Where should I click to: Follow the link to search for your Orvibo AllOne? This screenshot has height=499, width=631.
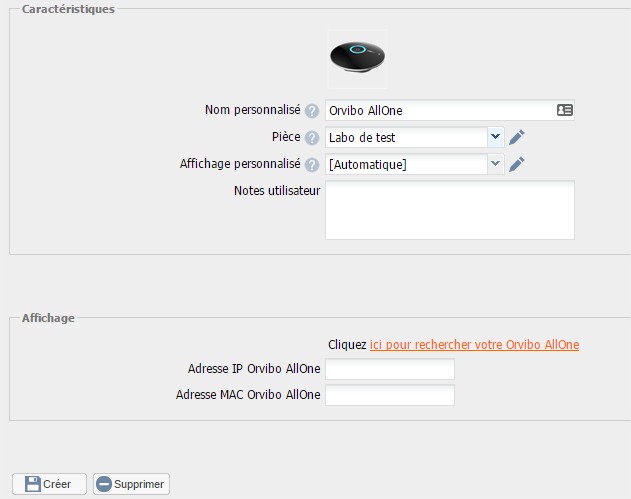474,345
